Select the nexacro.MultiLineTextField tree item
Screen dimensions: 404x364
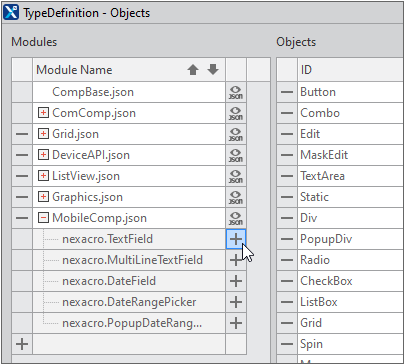132,260
